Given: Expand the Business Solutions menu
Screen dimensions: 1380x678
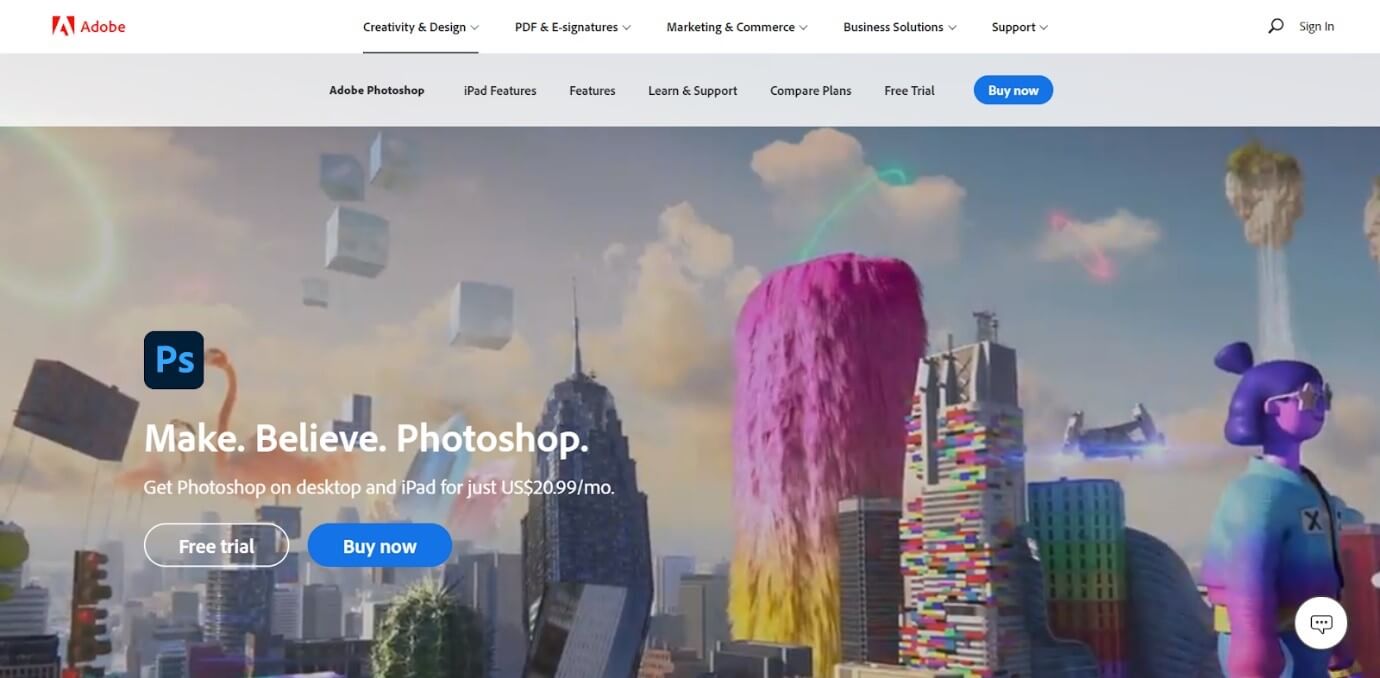Looking at the screenshot, I should (x=900, y=27).
